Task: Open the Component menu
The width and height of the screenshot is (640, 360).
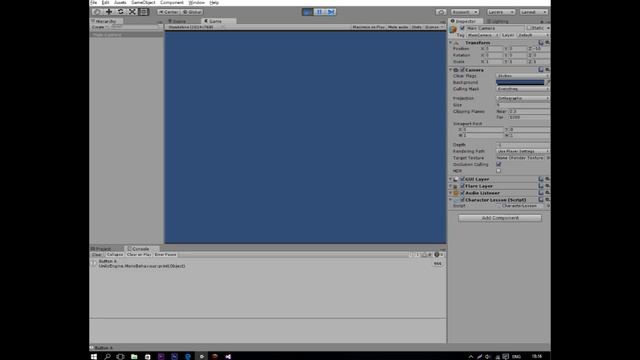Action: point(172,2)
